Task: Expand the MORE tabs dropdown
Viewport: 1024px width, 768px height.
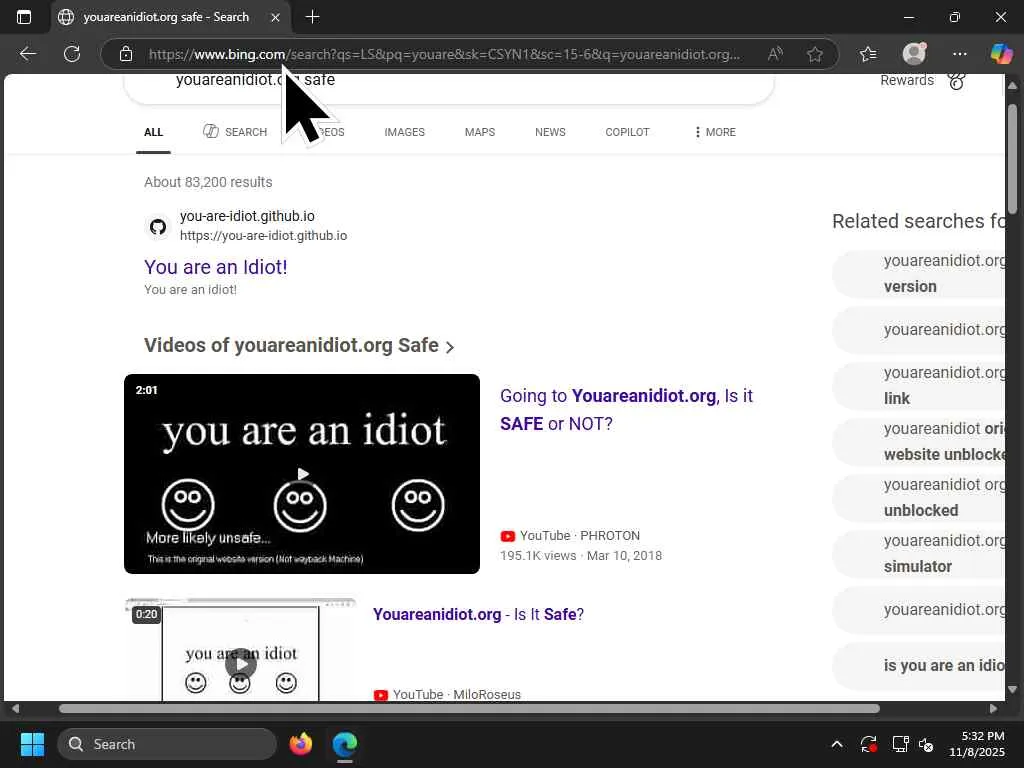Action: point(715,132)
